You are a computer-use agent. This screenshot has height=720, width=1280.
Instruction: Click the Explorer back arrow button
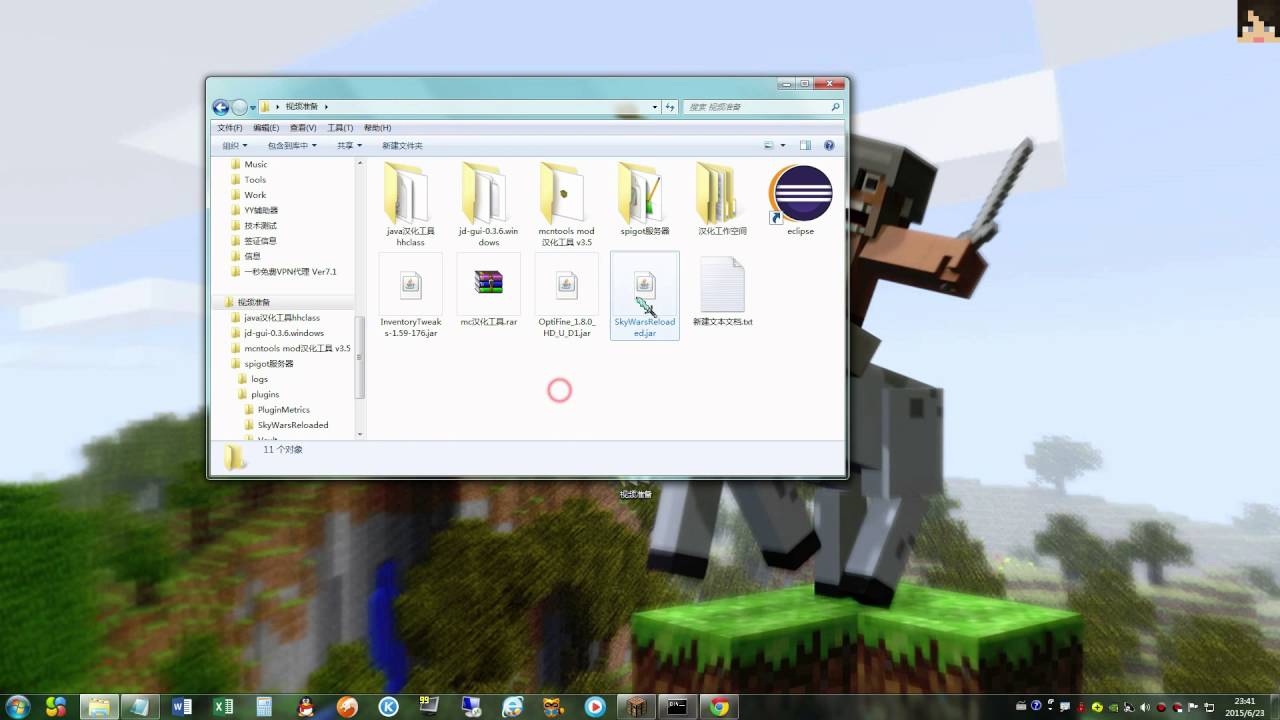(222, 107)
